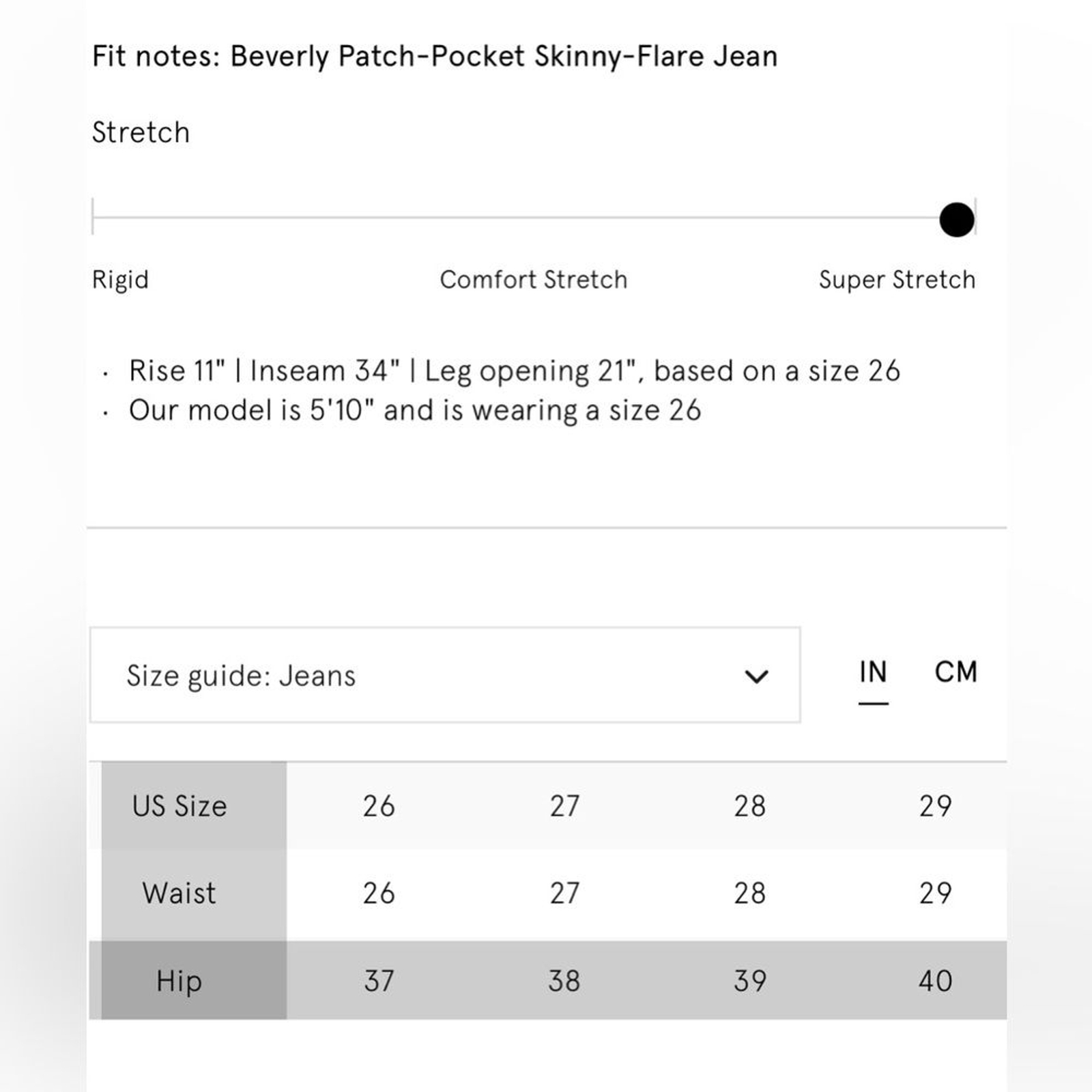Select US Size 28 column header
Image resolution: width=1092 pixels, height=1092 pixels.
749,806
